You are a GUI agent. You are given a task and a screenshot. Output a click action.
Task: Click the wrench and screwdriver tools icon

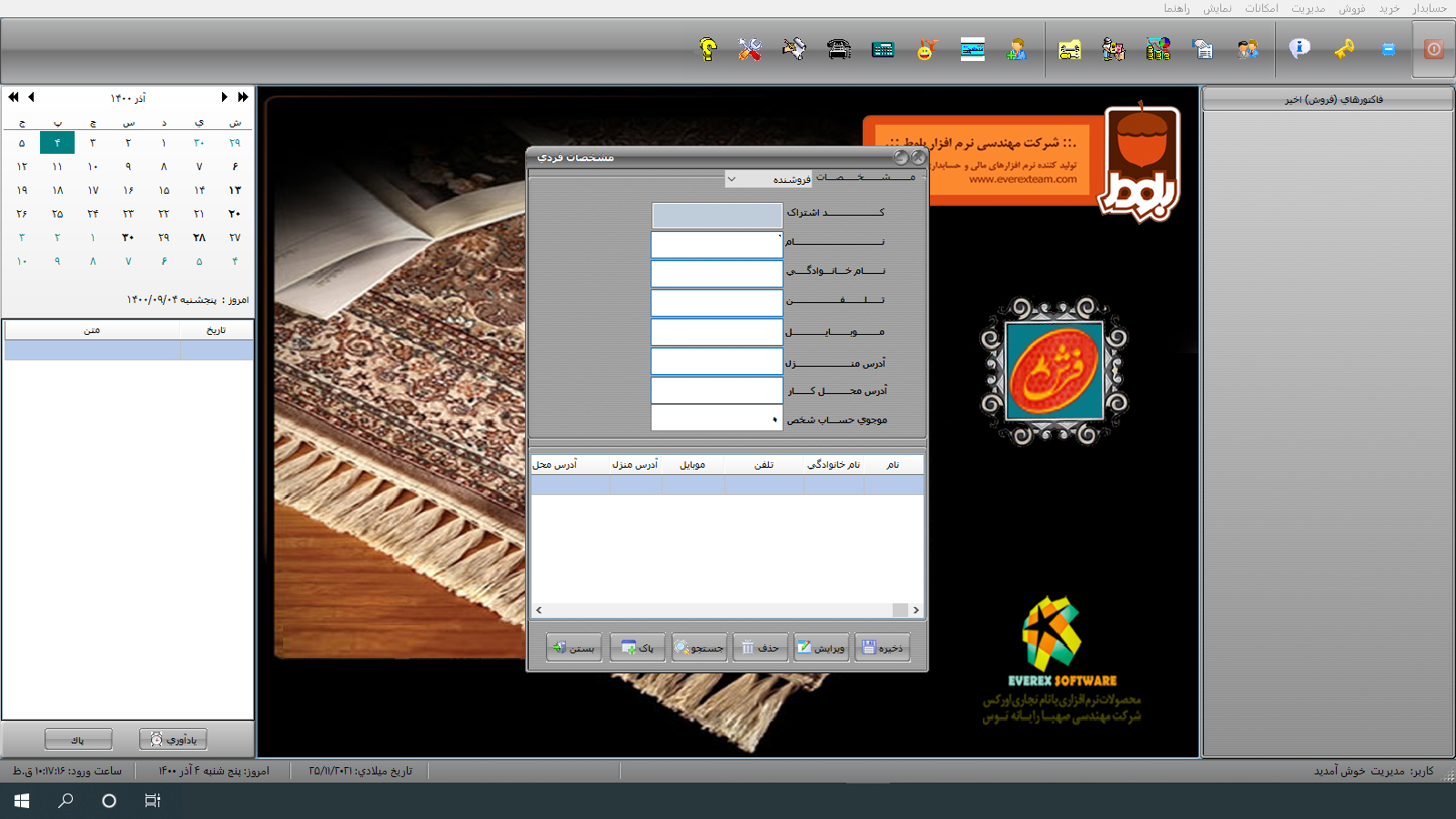(x=750, y=49)
